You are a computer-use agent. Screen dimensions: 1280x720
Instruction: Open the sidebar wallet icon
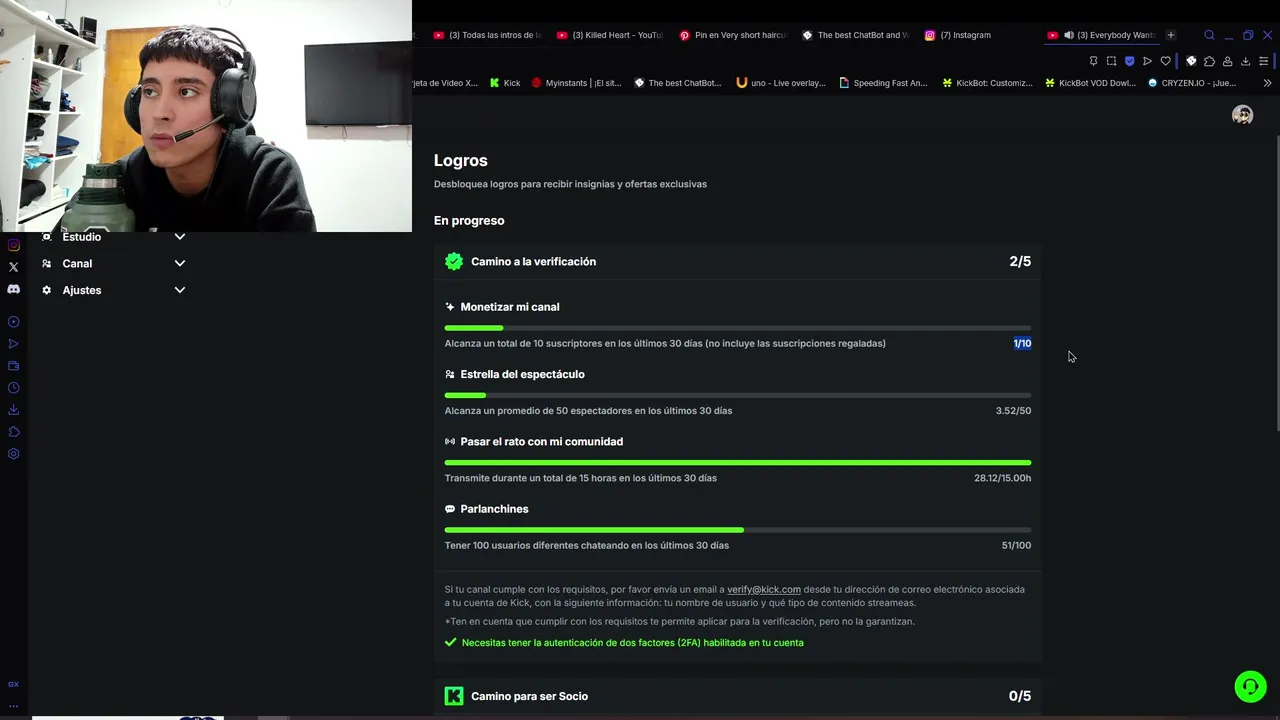14,366
